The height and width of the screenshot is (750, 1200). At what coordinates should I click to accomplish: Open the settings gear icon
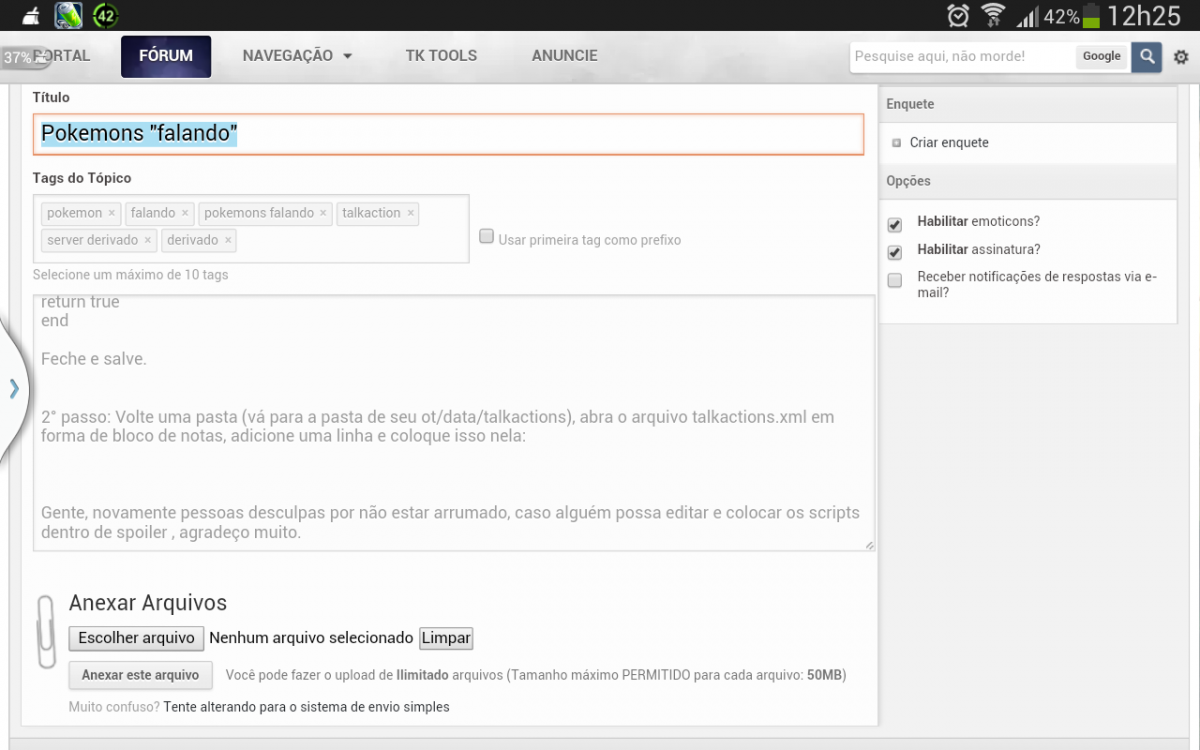point(1181,57)
